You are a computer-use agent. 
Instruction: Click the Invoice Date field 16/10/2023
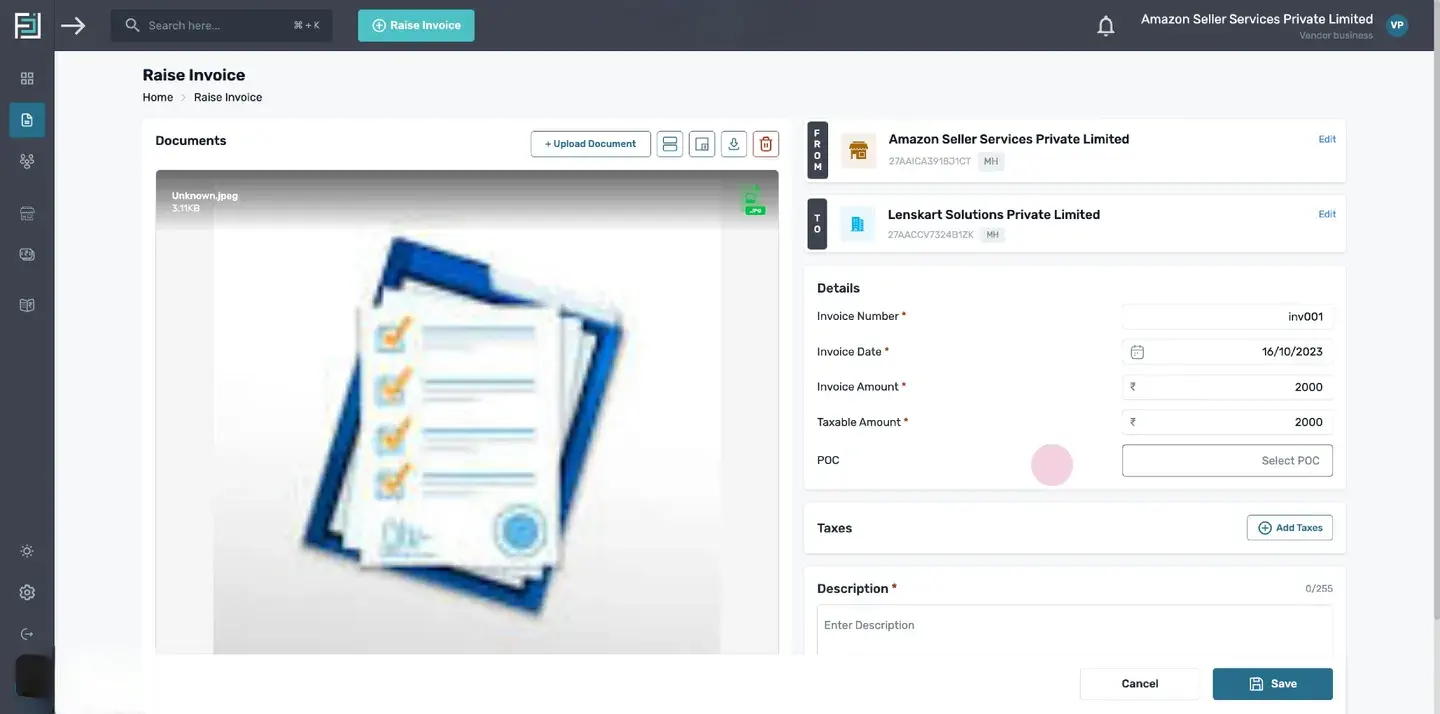pos(1227,352)
